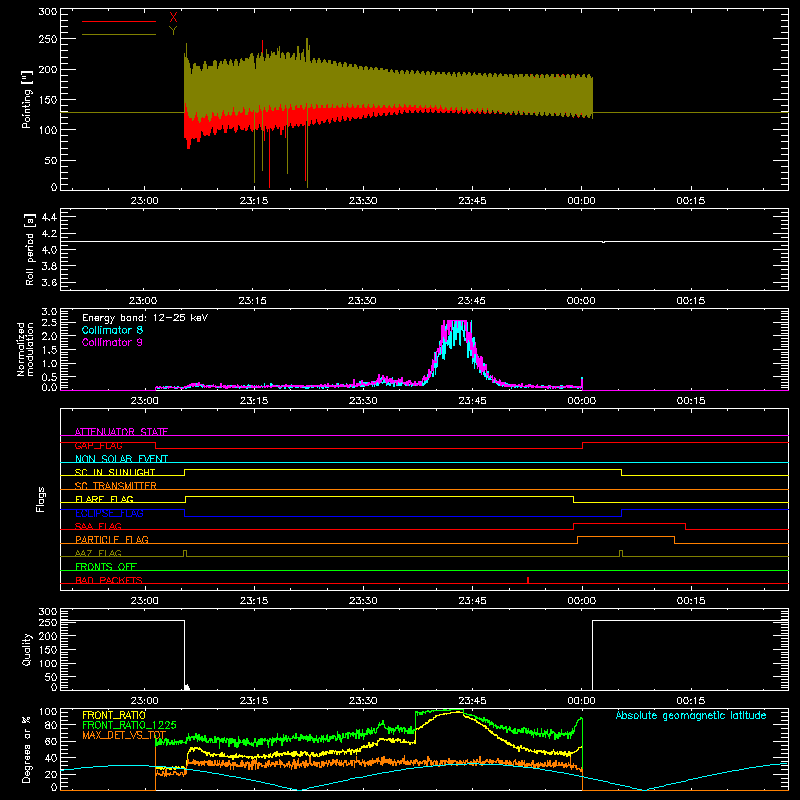Click the cyan Collimator 8 label
Screen dimensions: 800x800
[112, 330]
